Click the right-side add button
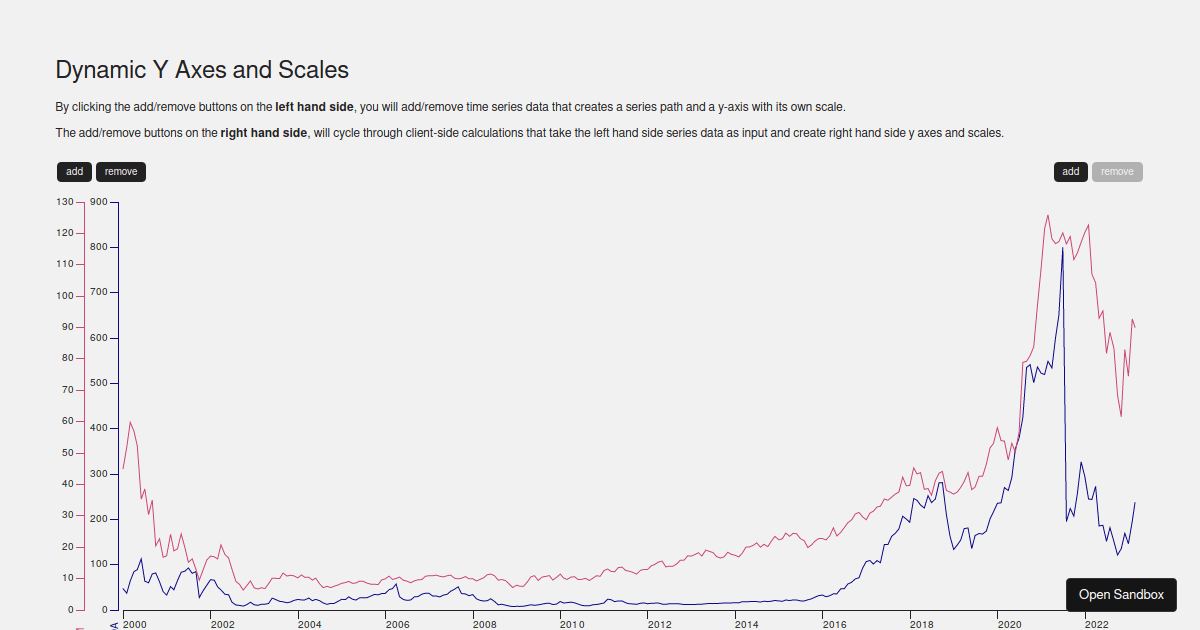1200x630 pixels. [x=1070, y=171]
